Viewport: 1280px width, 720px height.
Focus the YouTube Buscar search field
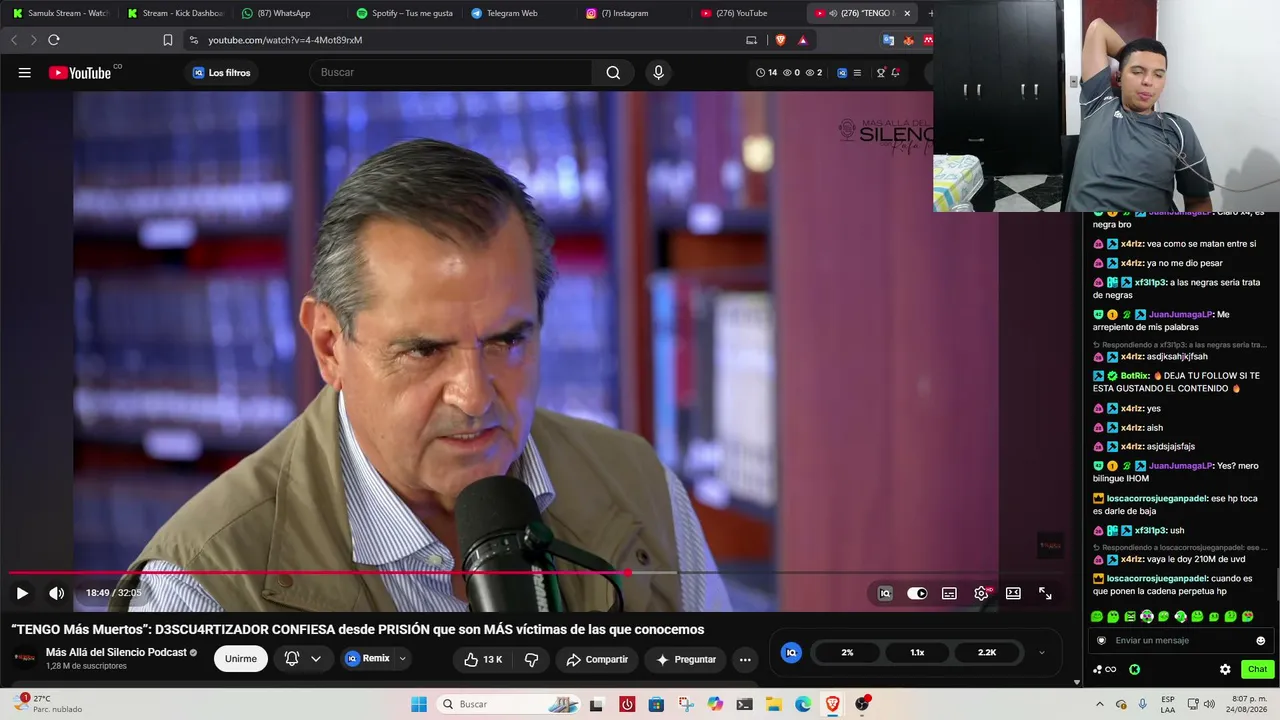pos(452,72)
